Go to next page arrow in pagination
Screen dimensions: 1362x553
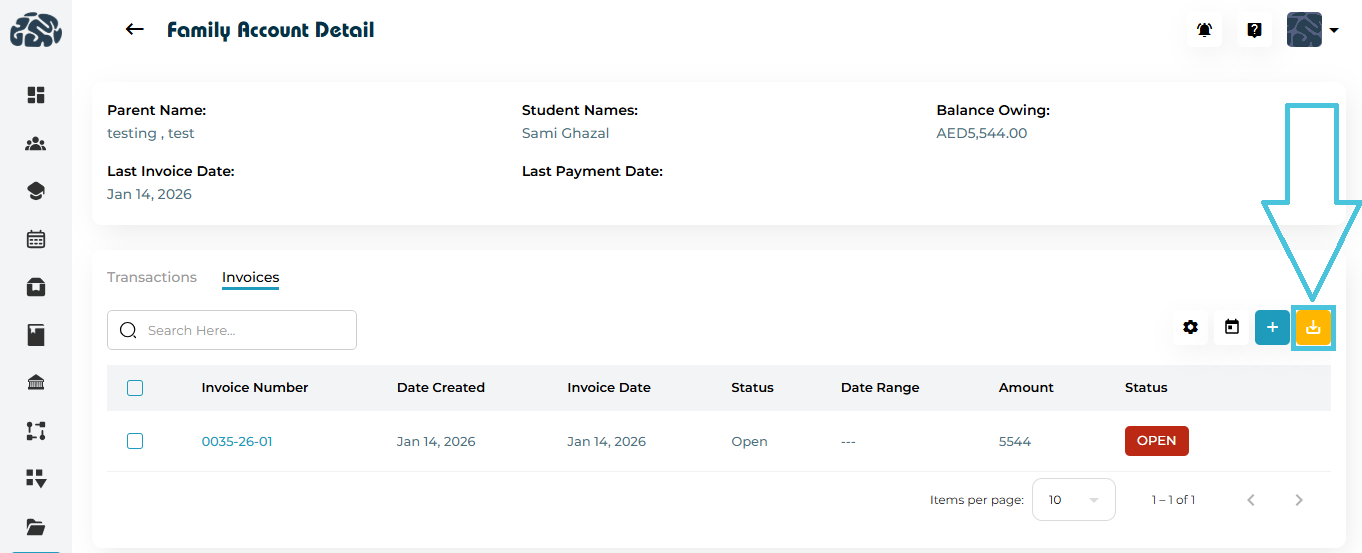click(1299, 500)
